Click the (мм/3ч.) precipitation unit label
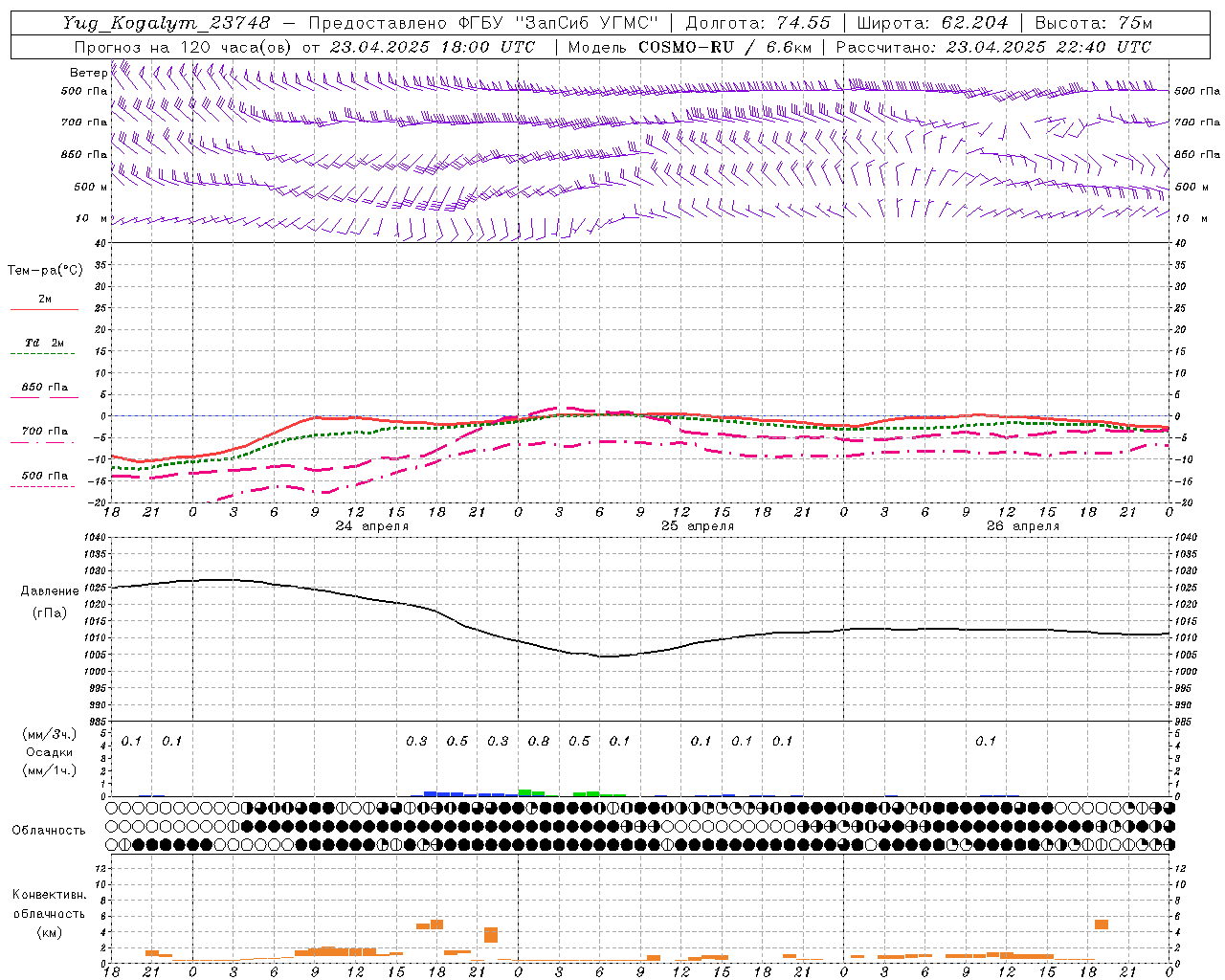Screen dimensions: 1225x980 (x=50, y=734)
